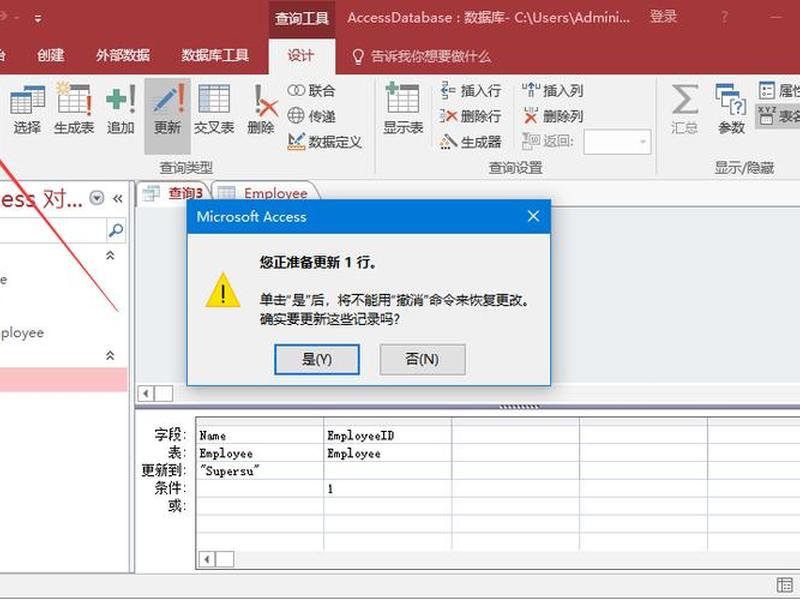Click Employee table cell under Name
800x600 pixels.
point(260,453)
